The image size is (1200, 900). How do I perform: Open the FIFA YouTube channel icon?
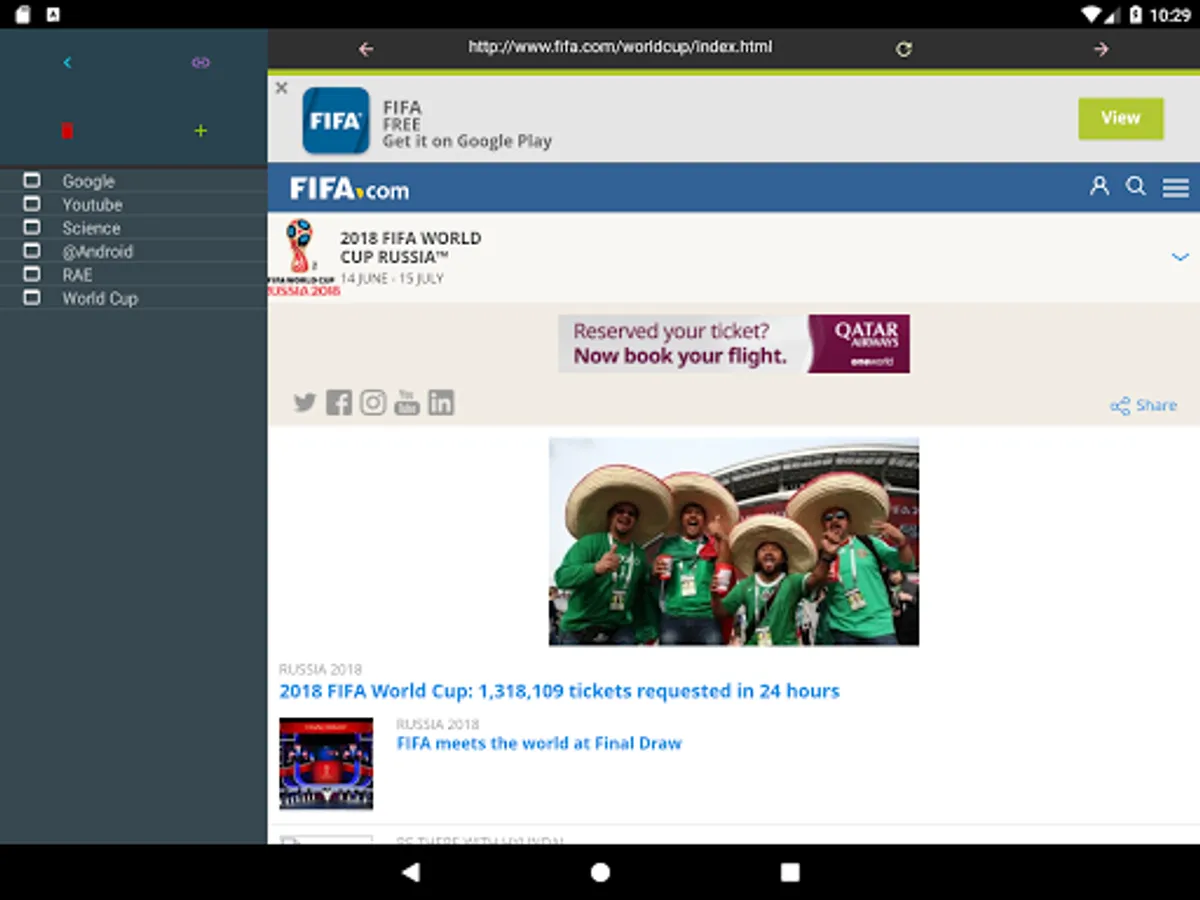407,402
